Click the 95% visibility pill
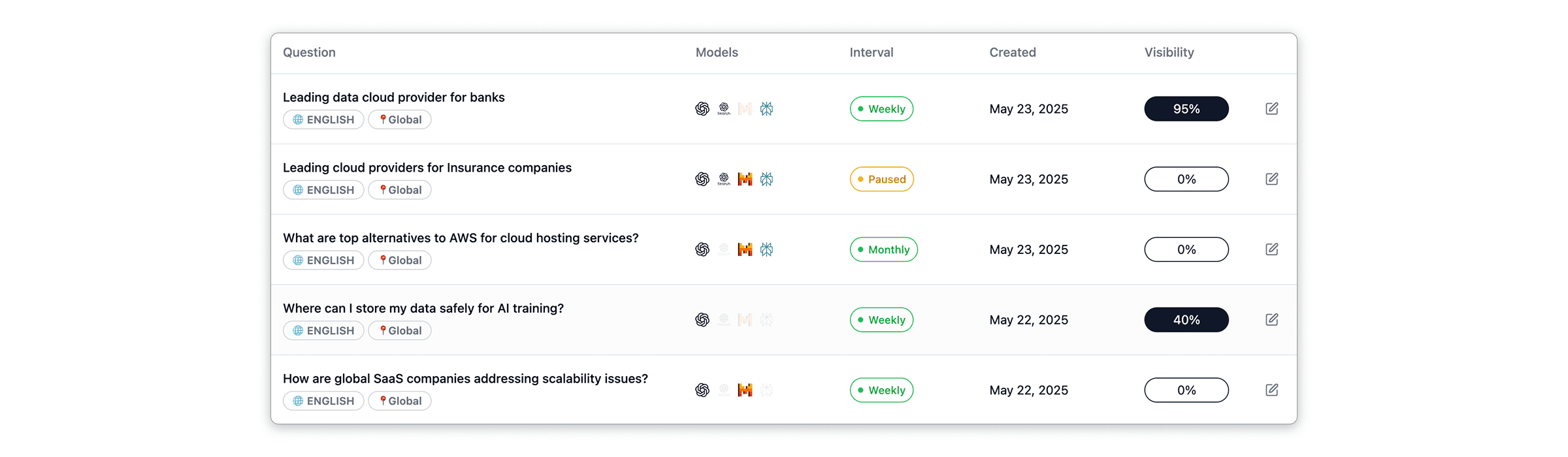This screenshot has height=457, width=1568. click(1186, 109)
